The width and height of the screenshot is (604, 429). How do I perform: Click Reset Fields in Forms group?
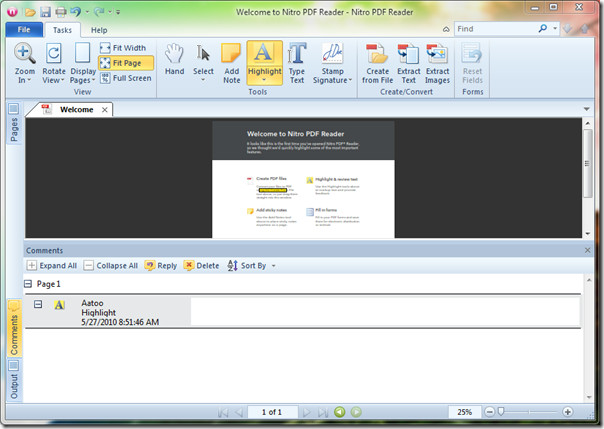click(x=472, y=64)
